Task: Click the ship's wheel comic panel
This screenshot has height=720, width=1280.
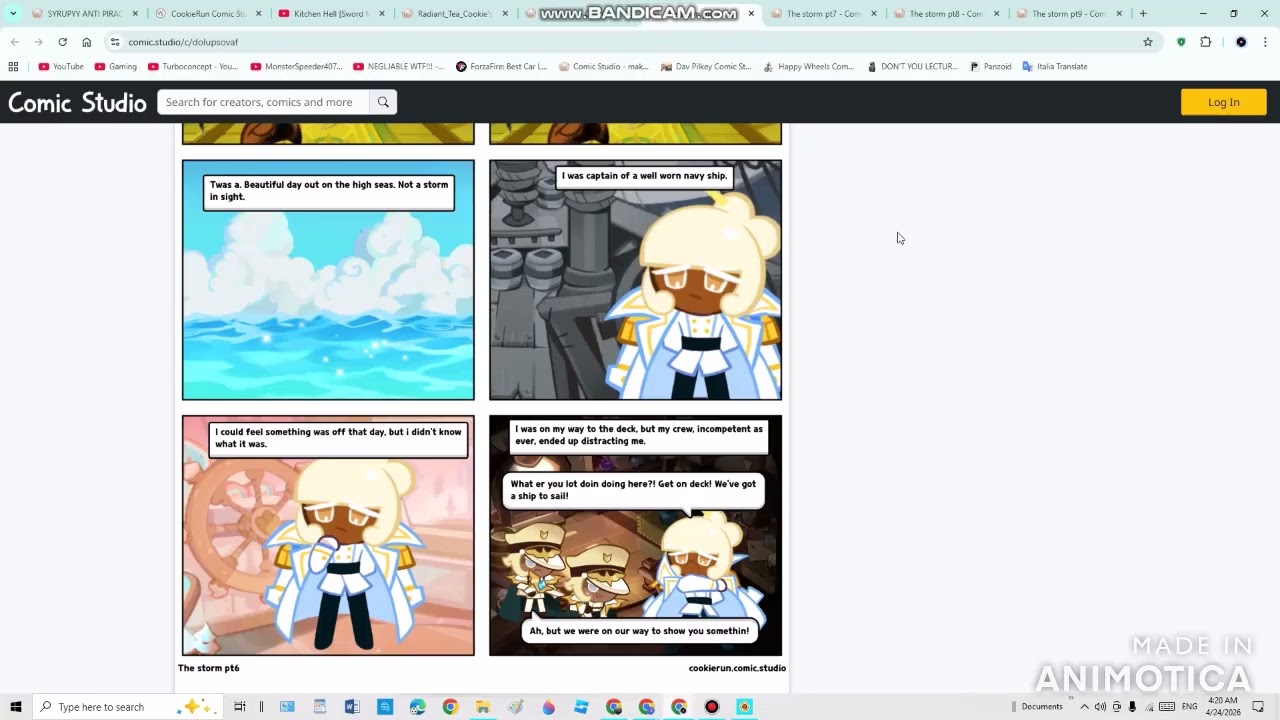Action: (328, 536)
